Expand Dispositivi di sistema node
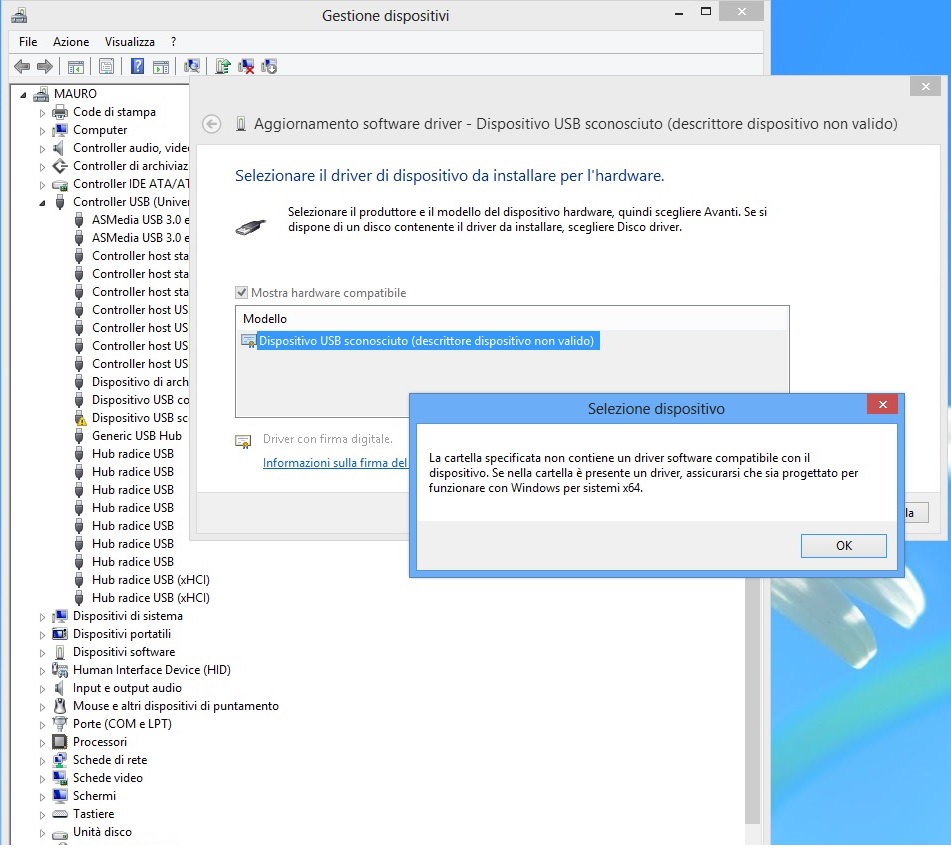Image resolution: width=951 pixels, height=866 pixels. coord(41,616)
